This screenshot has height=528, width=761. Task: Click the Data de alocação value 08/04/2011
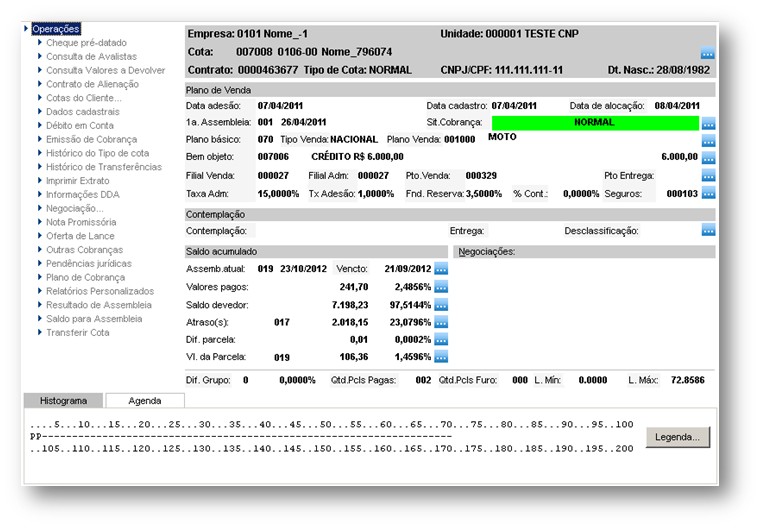pos(677,106)
